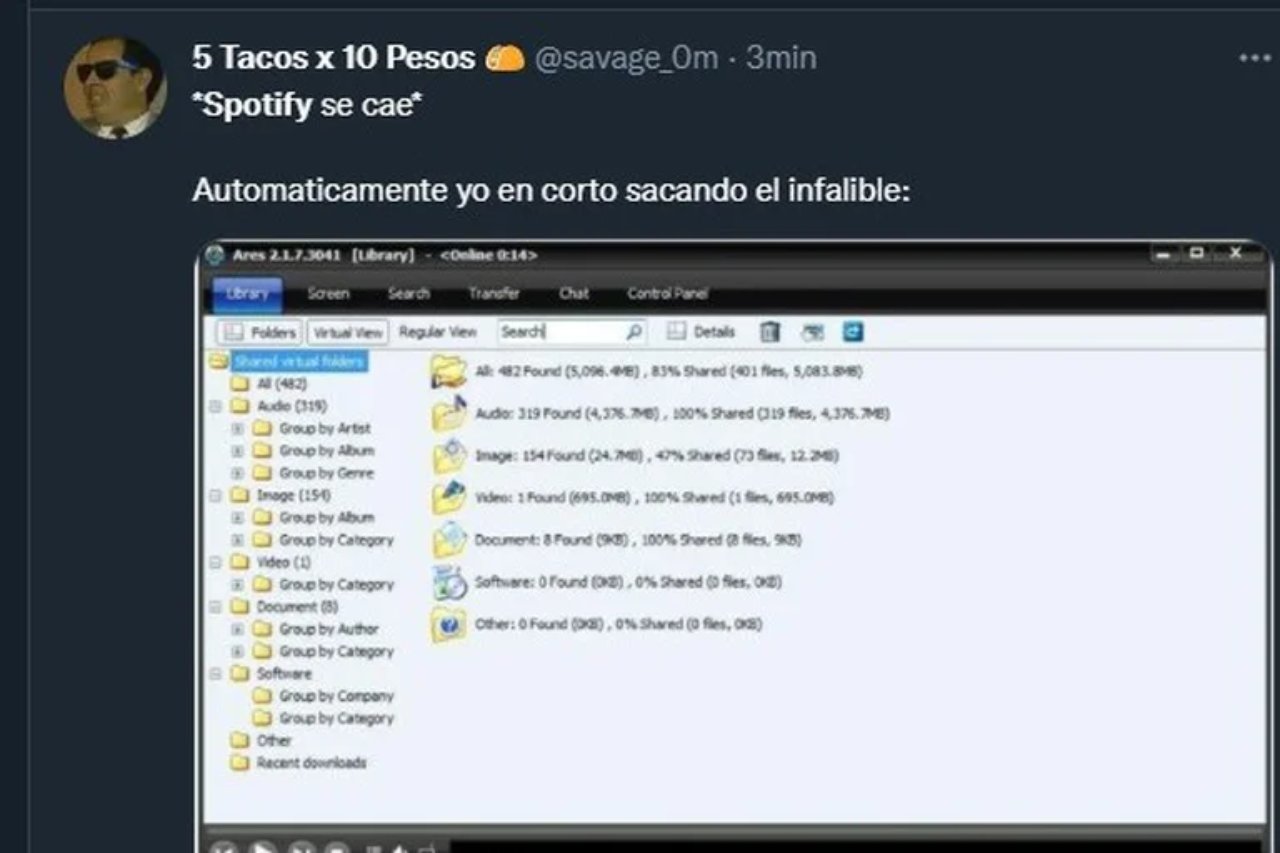Image resolution: width=1280 pixels, height=853 pixels.
Task: Select the Software tree folder
Action: click(284, 673)
